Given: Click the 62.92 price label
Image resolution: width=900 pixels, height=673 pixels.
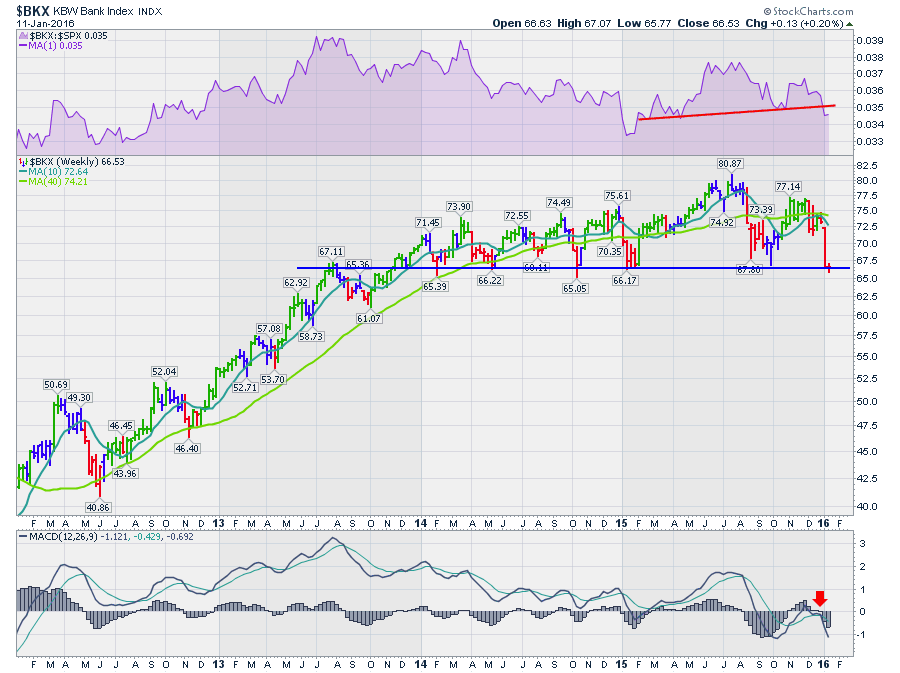Looking at the screenshot, I should (296, 283).
